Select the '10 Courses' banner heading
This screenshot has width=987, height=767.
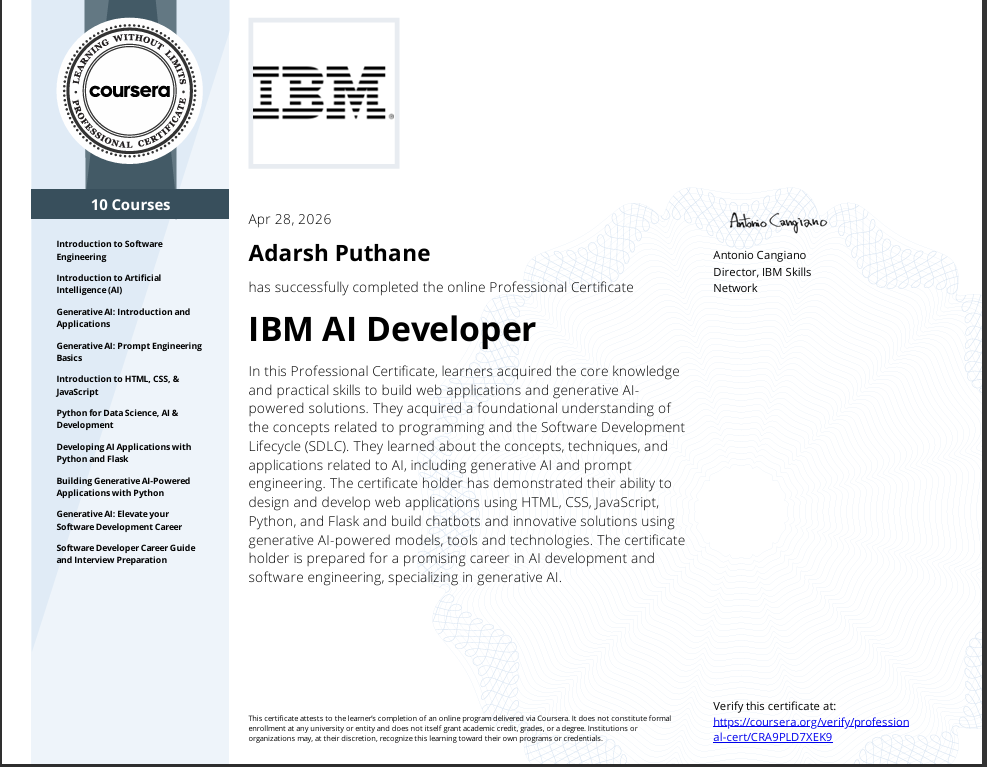click(x=130, y=205)
